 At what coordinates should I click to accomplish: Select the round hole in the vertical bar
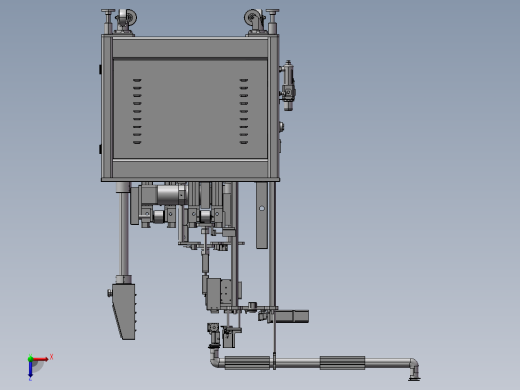(x=262, y=208)
